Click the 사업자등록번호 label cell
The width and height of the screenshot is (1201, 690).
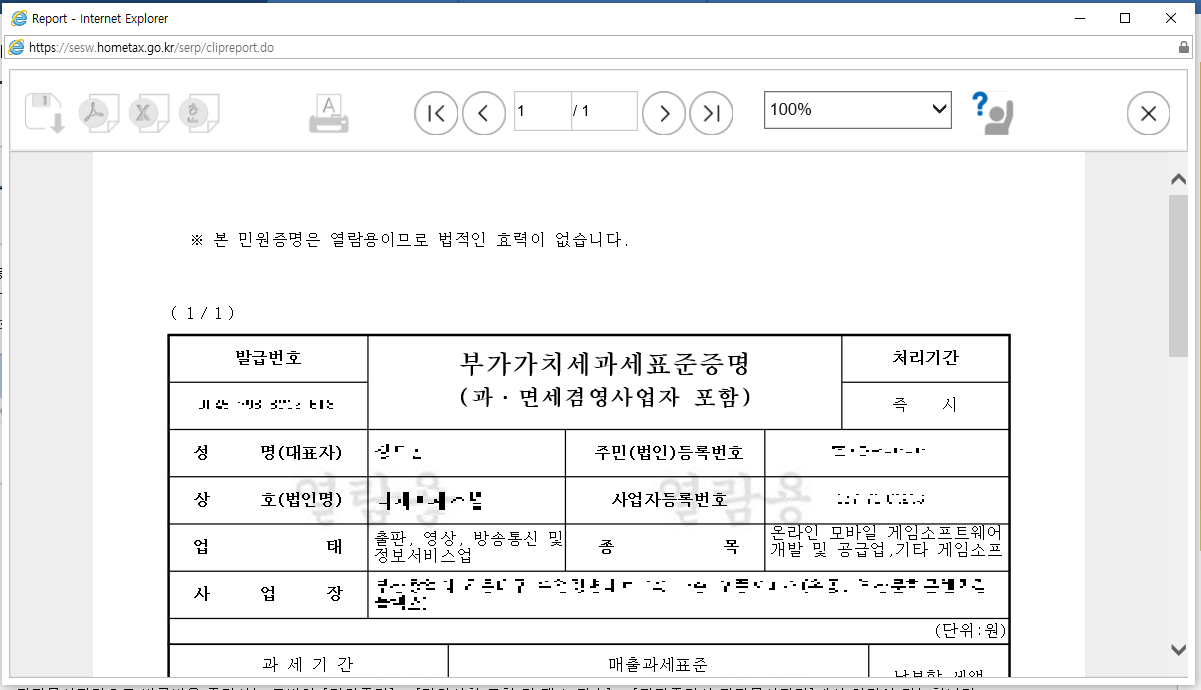click(x=665, y=500)
